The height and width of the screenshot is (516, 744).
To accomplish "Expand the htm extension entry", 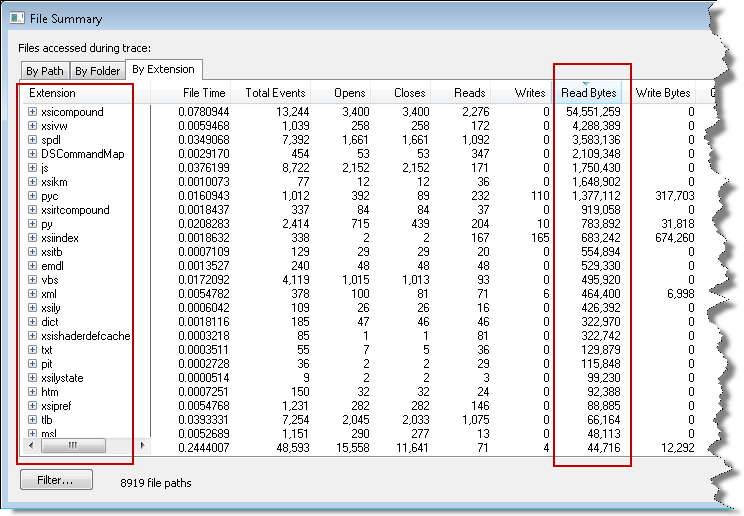I will (33, 392).
